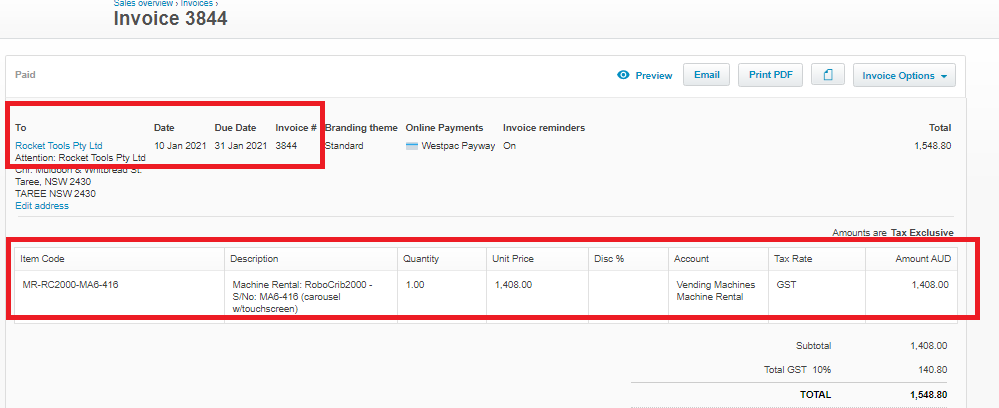Click the Disc % column header
Screen dimensions: 999x408
628,259
